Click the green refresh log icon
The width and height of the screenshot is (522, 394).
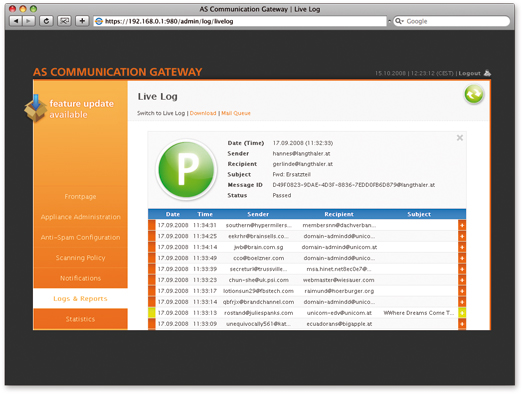tap(474, 94)
